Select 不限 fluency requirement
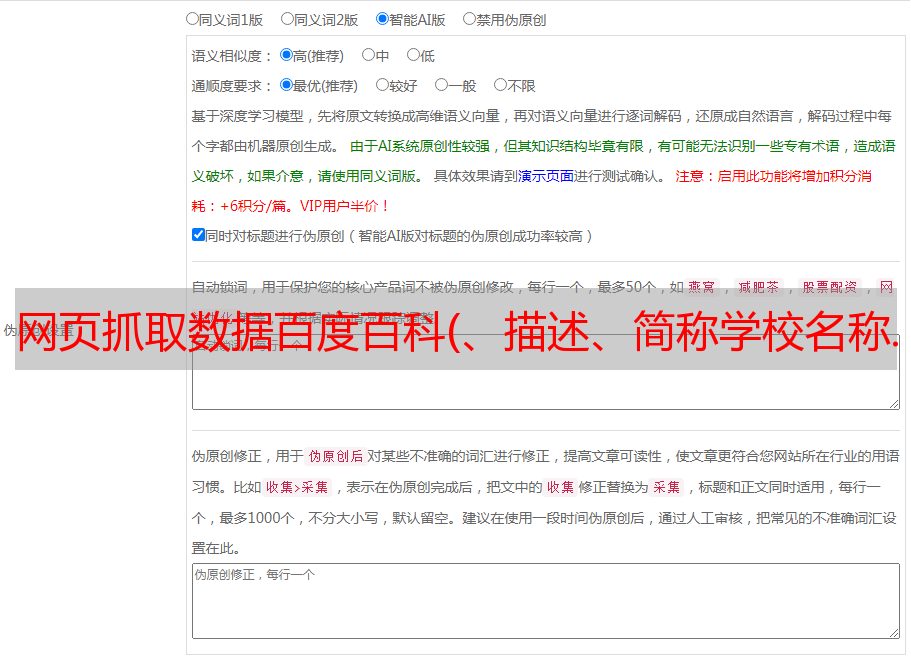This screenshot has height=658, width=911. pyautogui.click(x=500, y=86)
